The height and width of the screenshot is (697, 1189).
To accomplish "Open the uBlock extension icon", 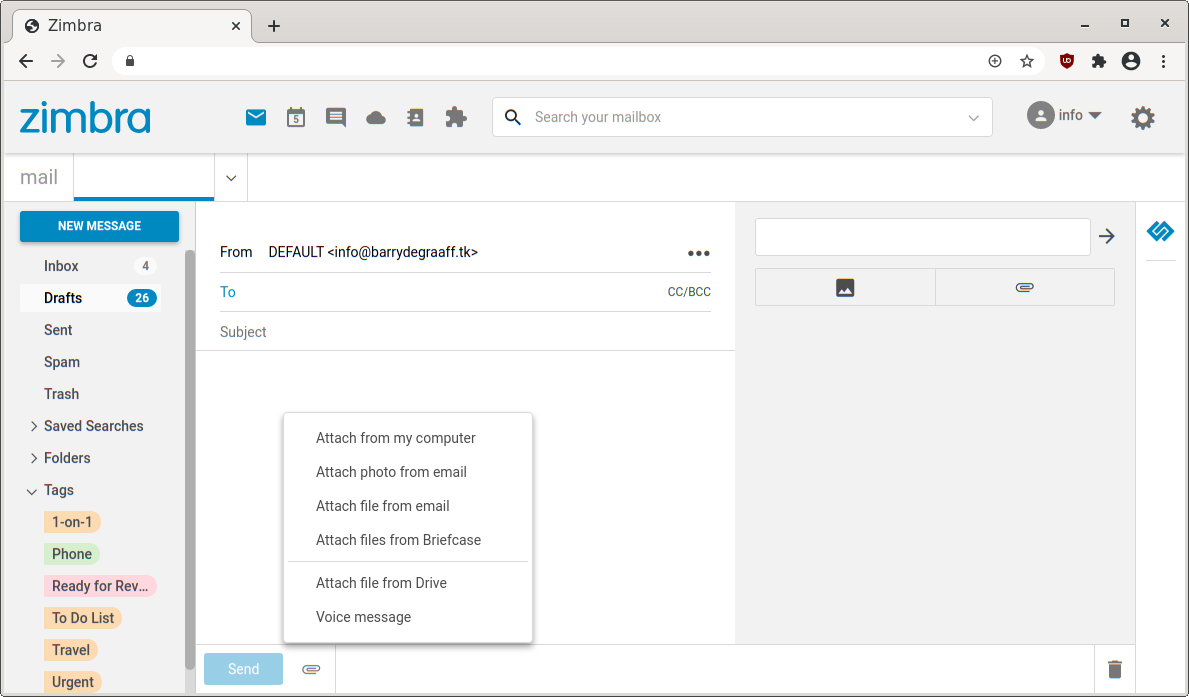I will point(1067,61).
